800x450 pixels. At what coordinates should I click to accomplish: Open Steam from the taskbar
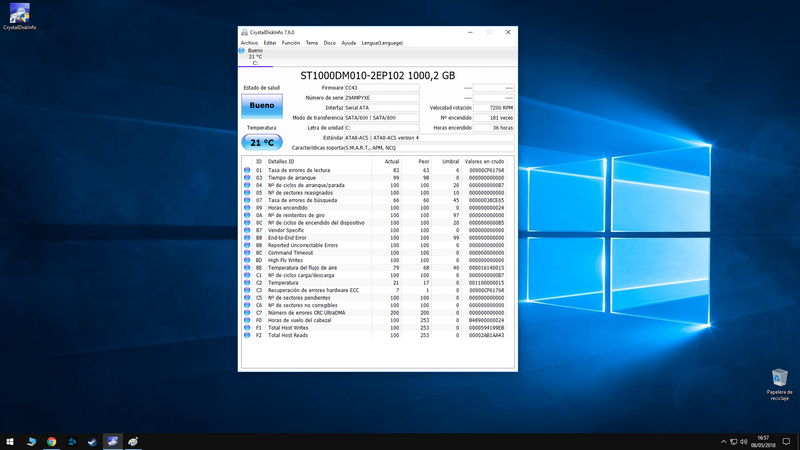tap(92, 442)
